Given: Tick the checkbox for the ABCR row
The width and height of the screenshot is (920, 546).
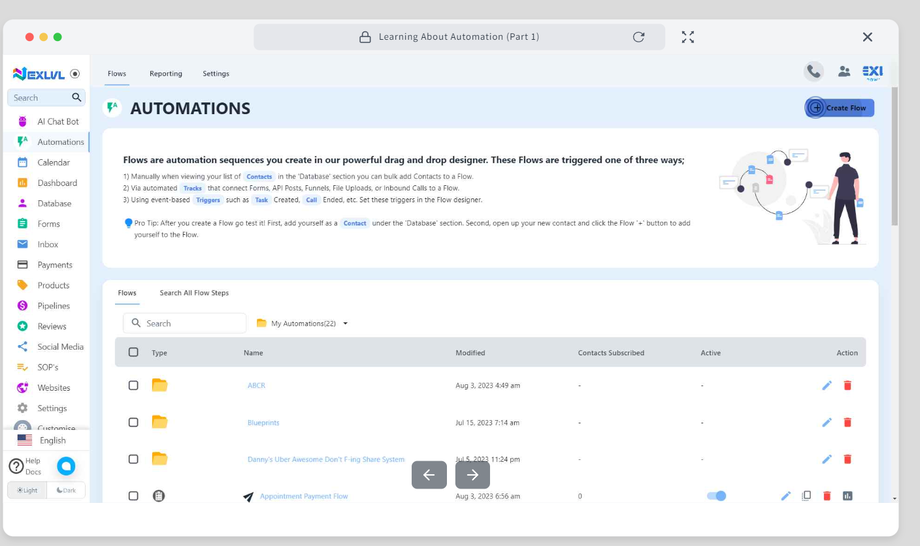Looking at the screenshot, I should coord(133,385).
